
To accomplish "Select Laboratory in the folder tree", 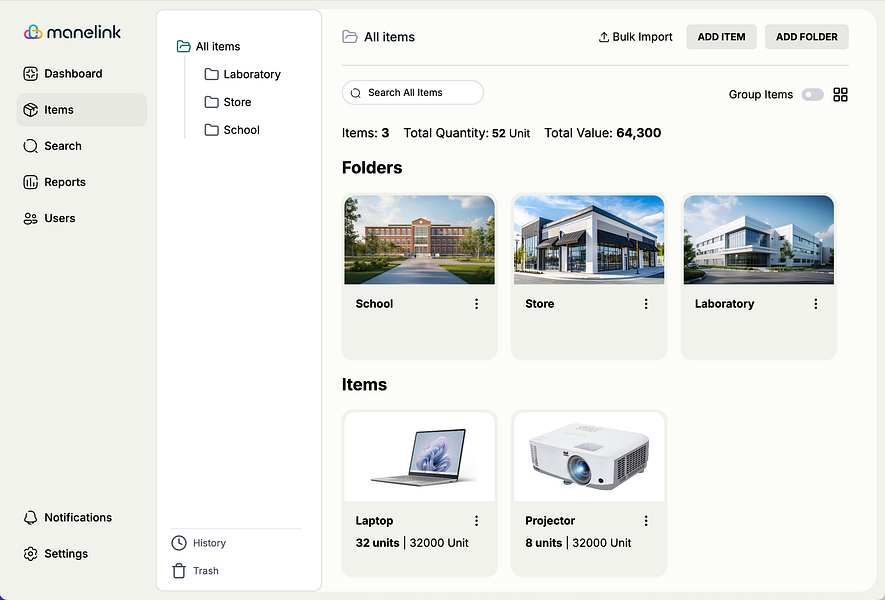I will (243, 75).
